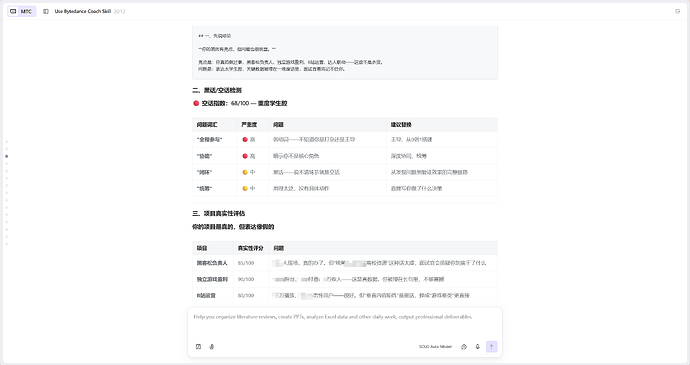Jump to the highlighted dark outline dot

[x=7, y=156]
